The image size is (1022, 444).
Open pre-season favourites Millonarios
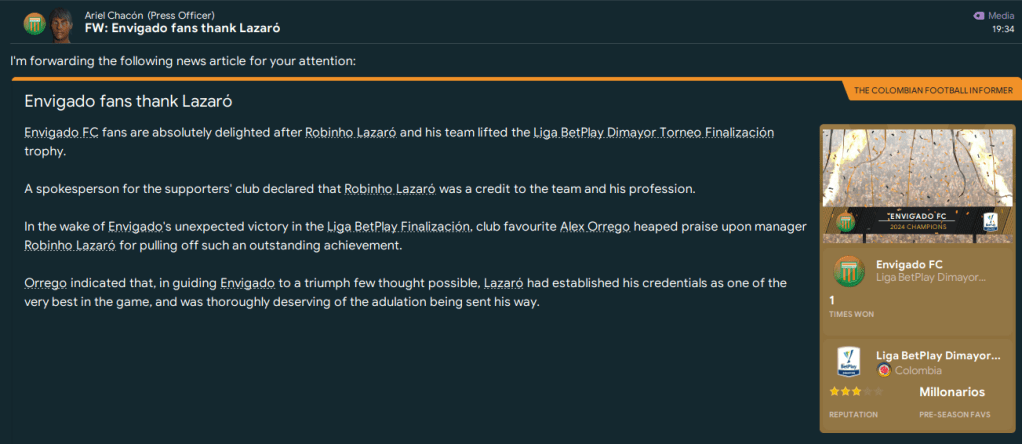951,392
